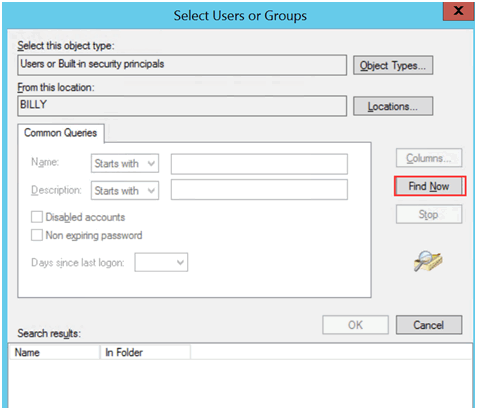Sort results by Name column header
The width and height of the screenshot is (477, 410).
click(54, 352)
